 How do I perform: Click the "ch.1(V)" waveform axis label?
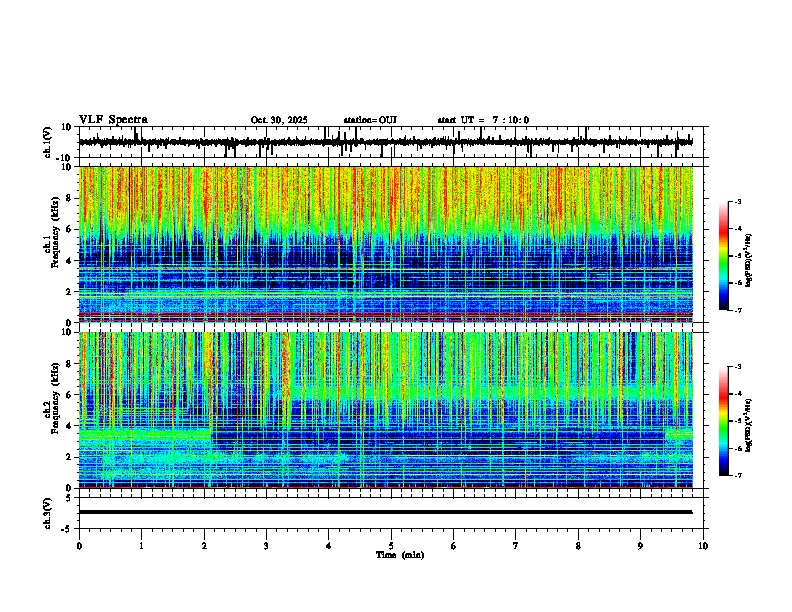[48, 142]
